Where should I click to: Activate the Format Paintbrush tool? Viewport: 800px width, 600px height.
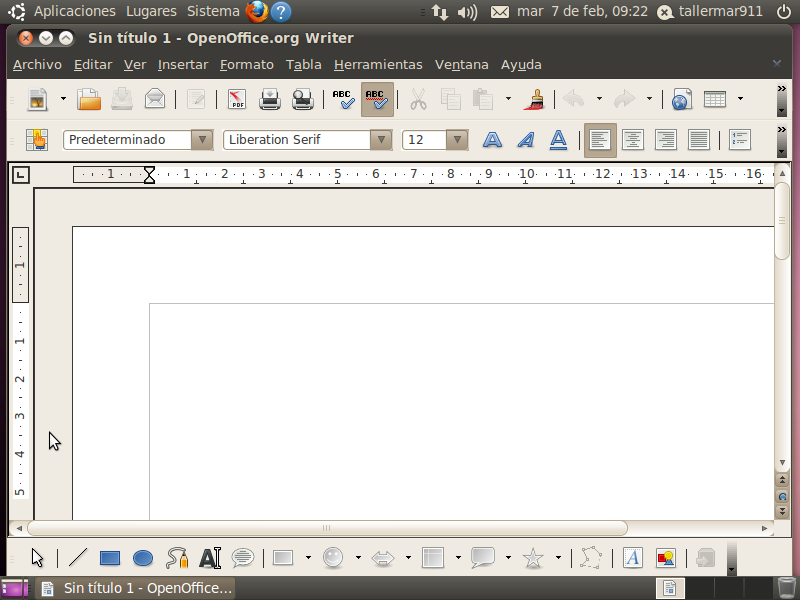click(536, 99)
